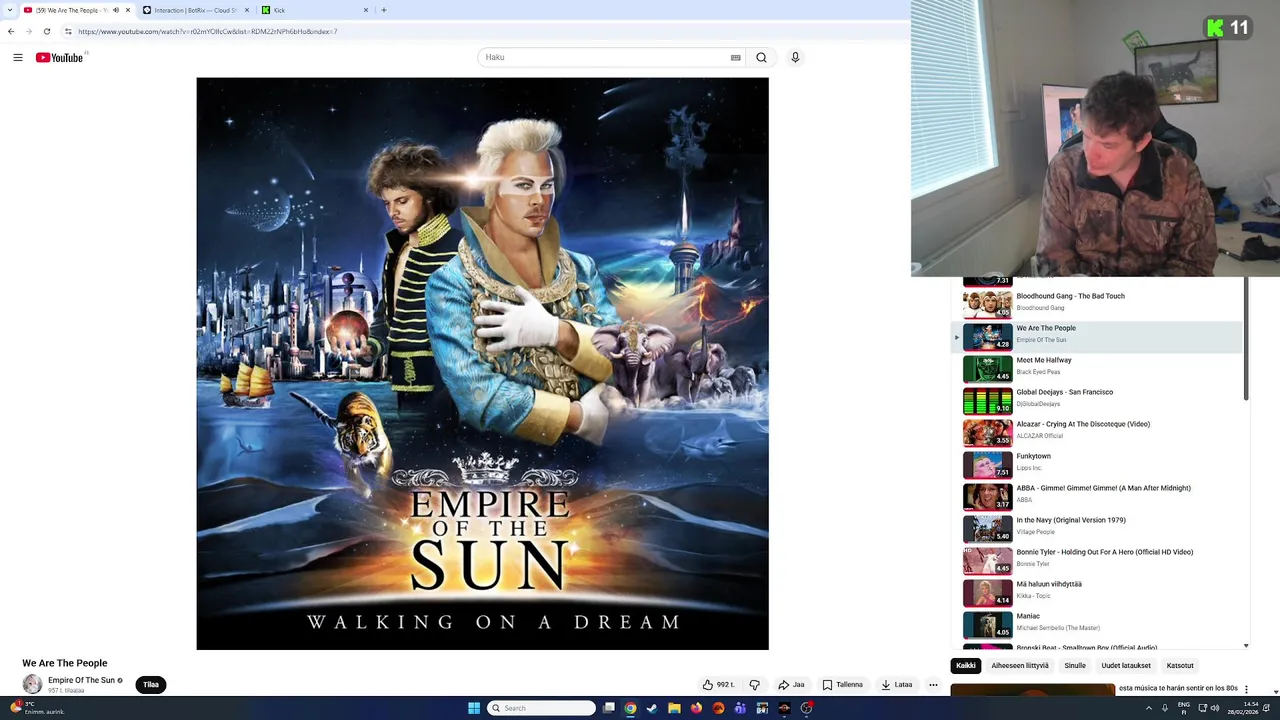
Task: Open the weather widget on taskbar
Action: (x=38, y=708)
